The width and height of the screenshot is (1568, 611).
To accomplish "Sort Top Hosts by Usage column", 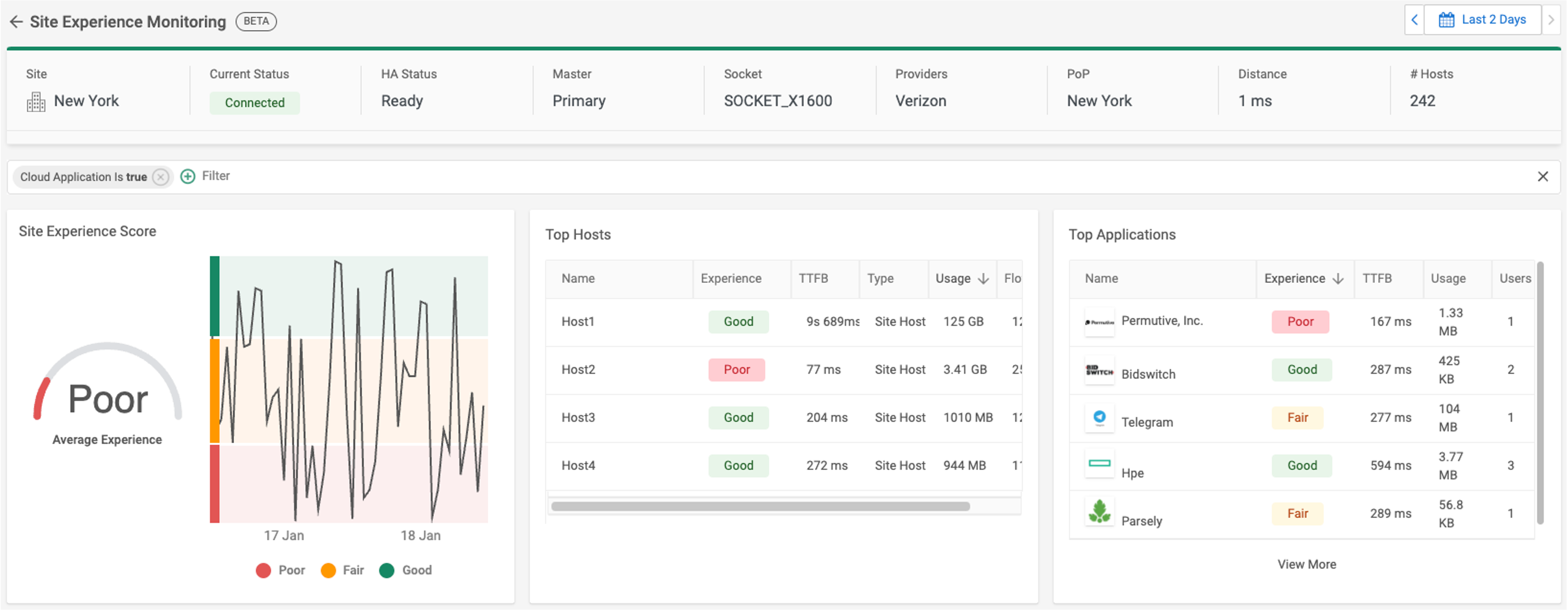I will [x=962, y=279].
